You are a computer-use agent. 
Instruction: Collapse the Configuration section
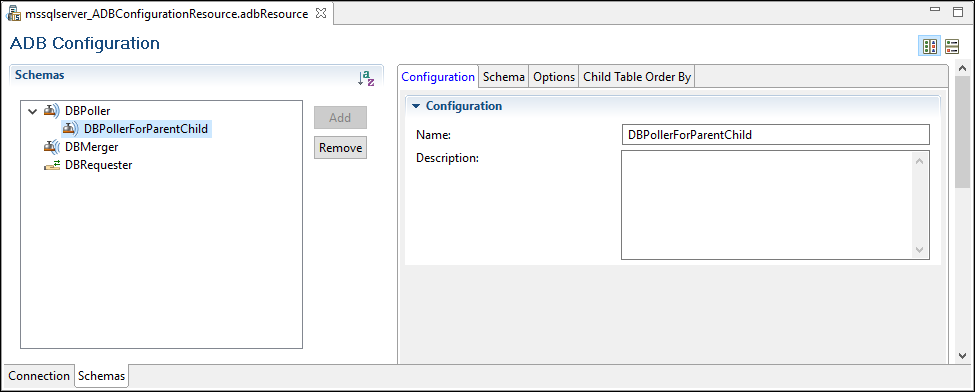pos(416,106)
